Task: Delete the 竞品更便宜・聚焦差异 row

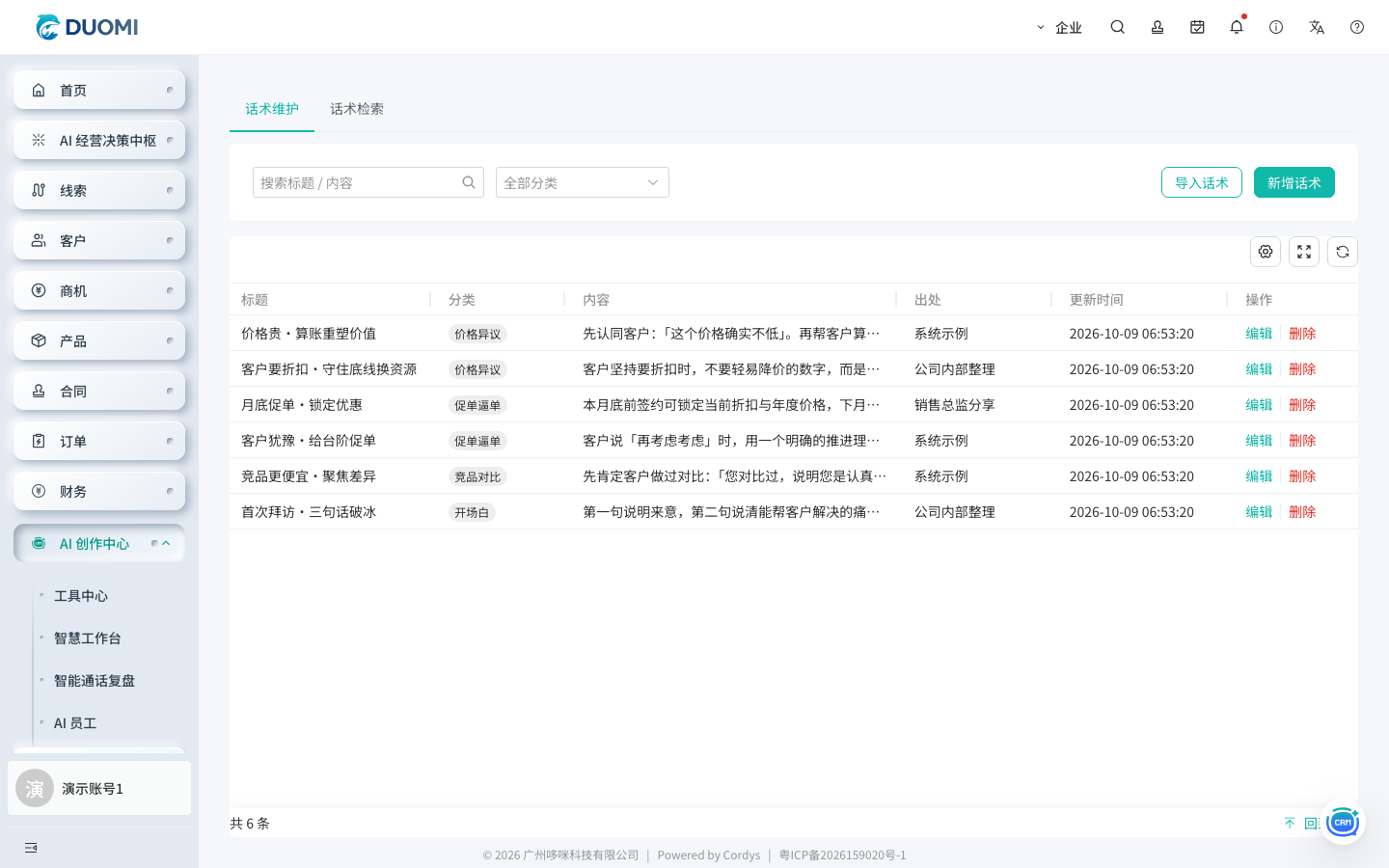Action: pyautogui.click(x=1302, y=475)
